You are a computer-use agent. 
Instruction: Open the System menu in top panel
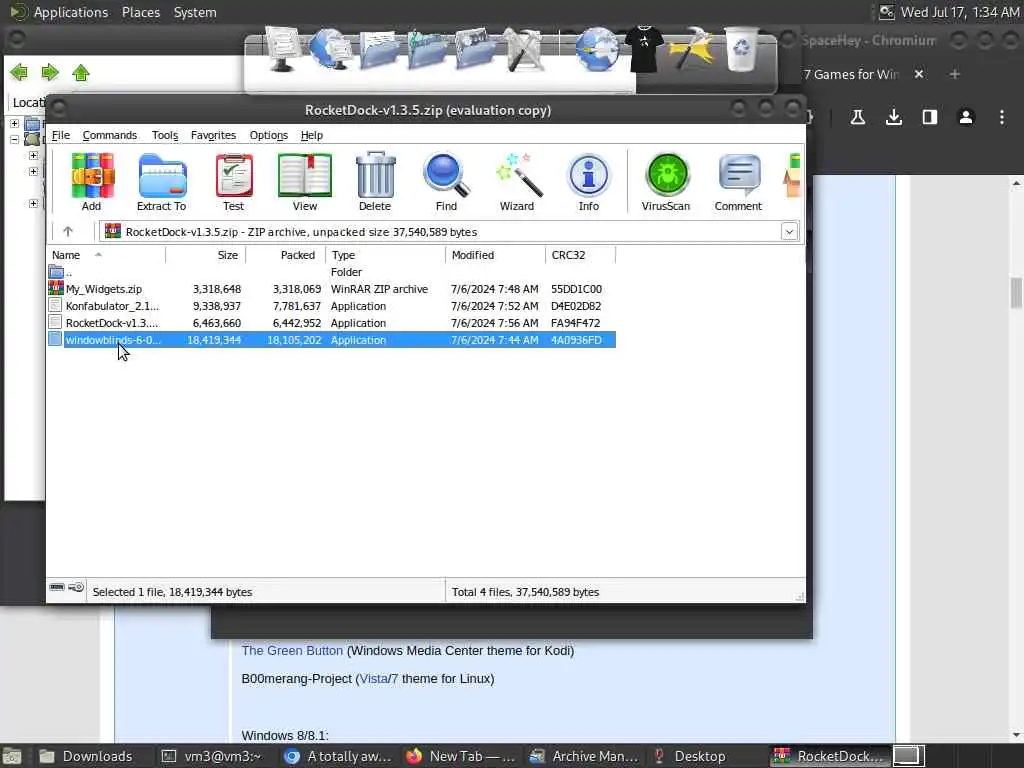pos(195,12)
